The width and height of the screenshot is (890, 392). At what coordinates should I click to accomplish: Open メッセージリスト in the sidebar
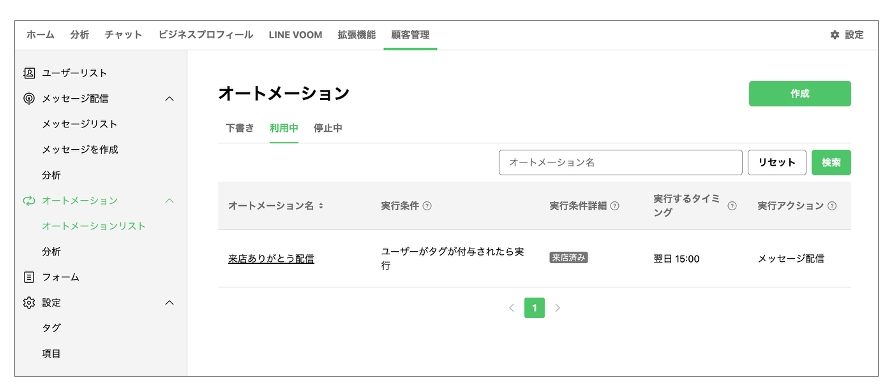[x=79, y=124]
